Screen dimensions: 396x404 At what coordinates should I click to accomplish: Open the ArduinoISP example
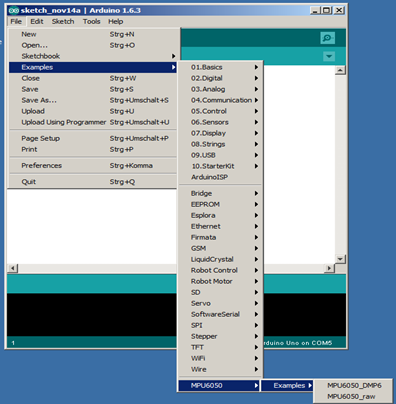point(220,177)
